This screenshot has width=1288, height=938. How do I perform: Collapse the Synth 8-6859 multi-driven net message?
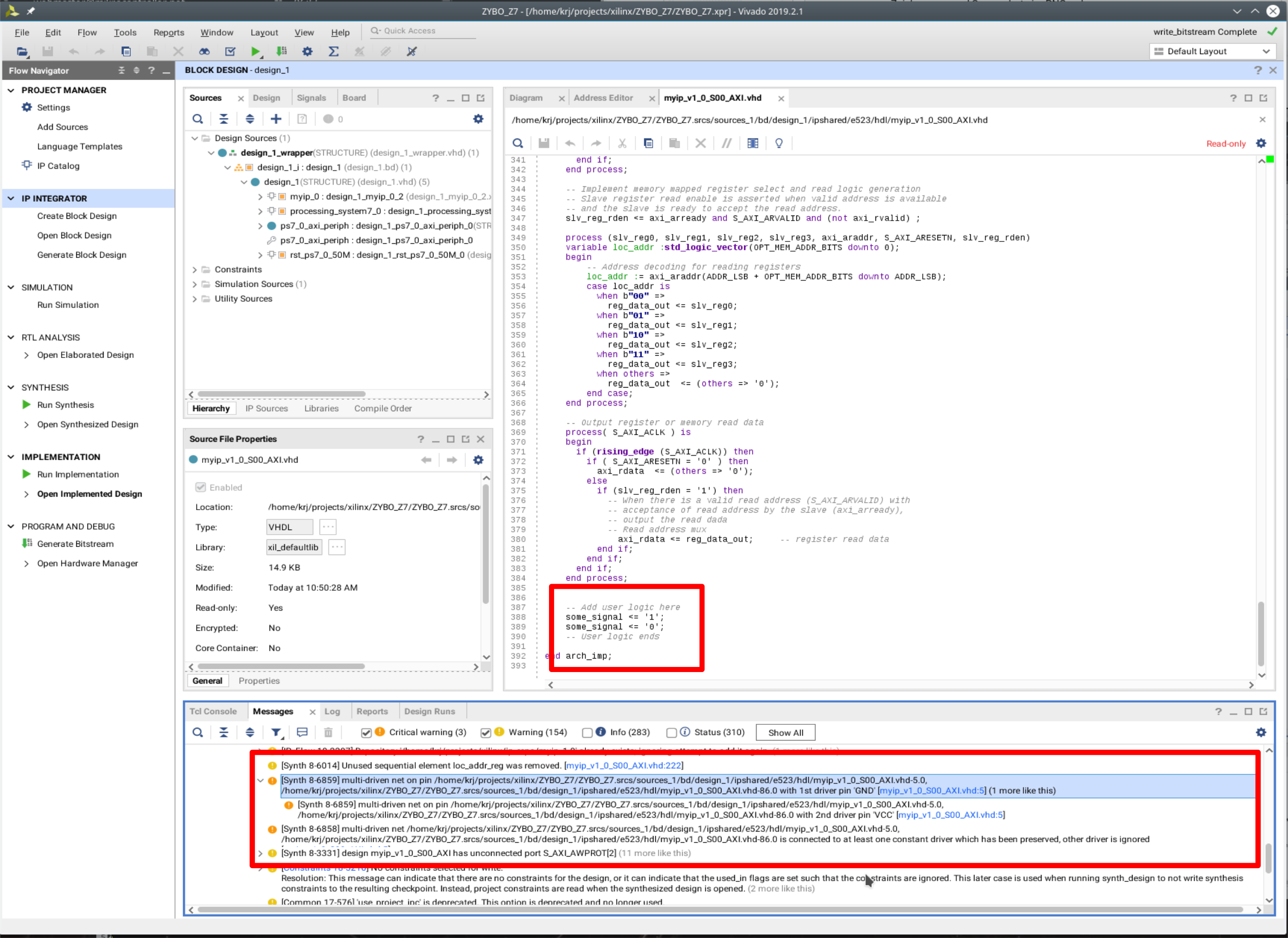pos(261,781)
